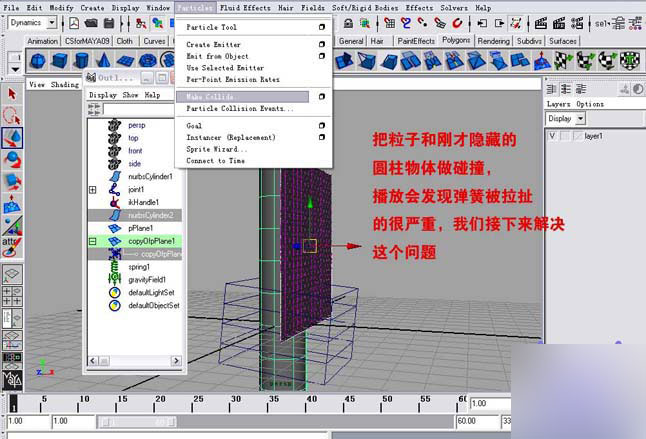Viewport: 646px width, 439px height.
Task: Click the Maya logo icon
Action: [12, 379]
